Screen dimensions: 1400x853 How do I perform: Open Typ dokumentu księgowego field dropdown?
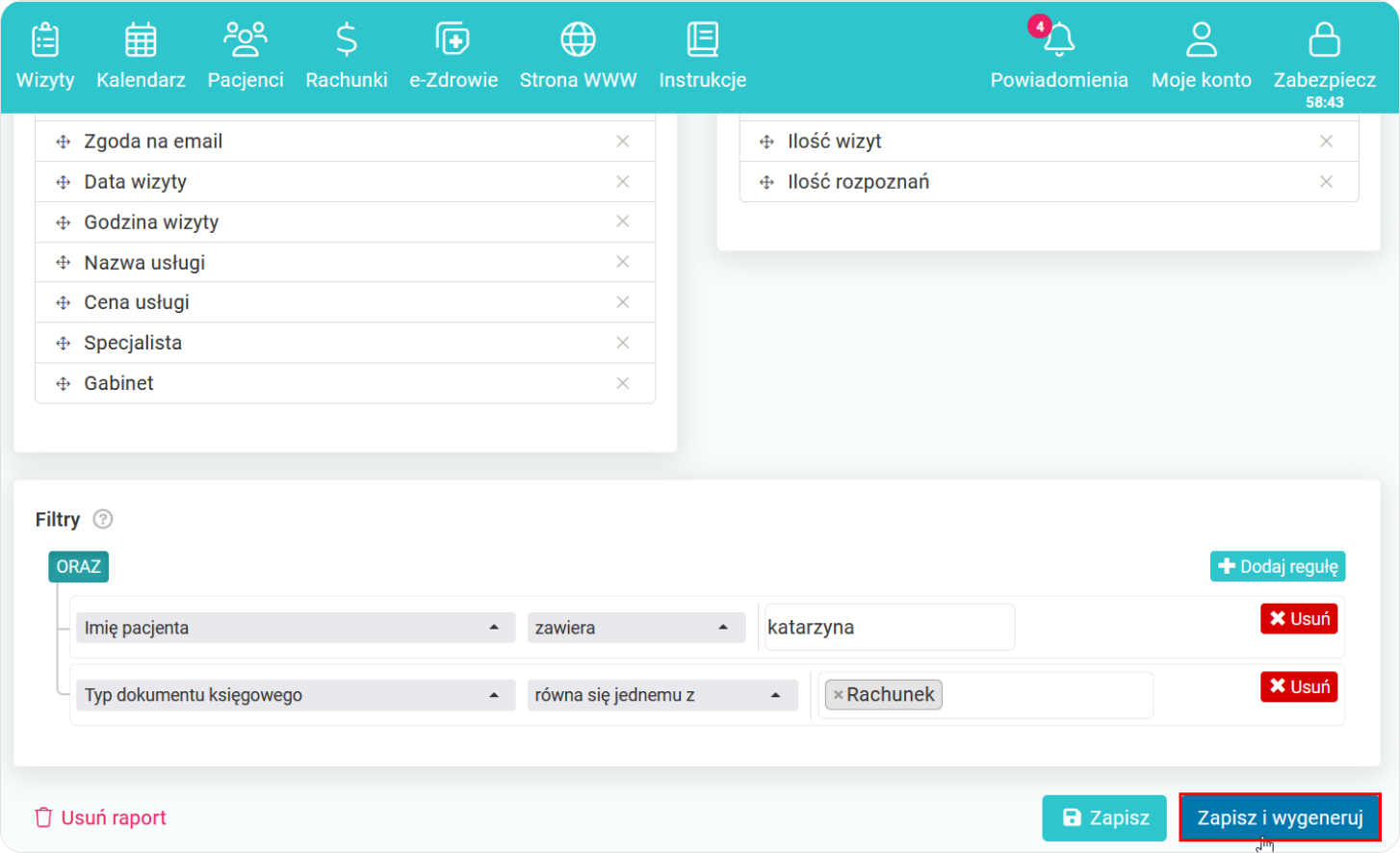coord(294,695)
